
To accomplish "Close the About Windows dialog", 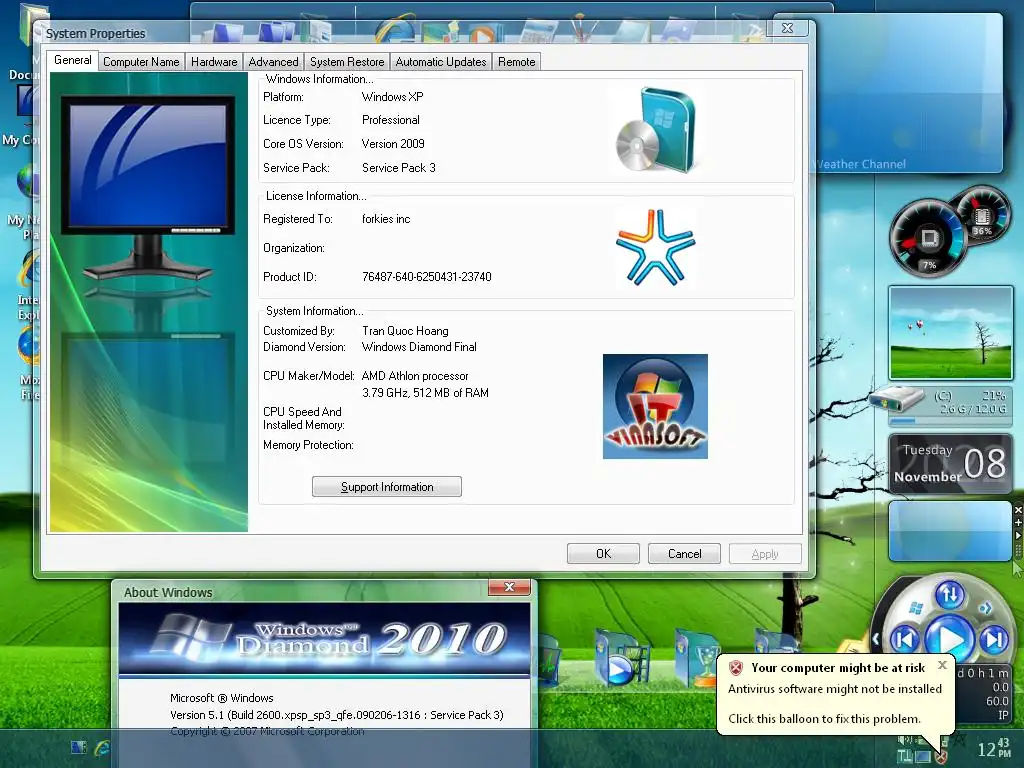I will (x=509, y=587).
